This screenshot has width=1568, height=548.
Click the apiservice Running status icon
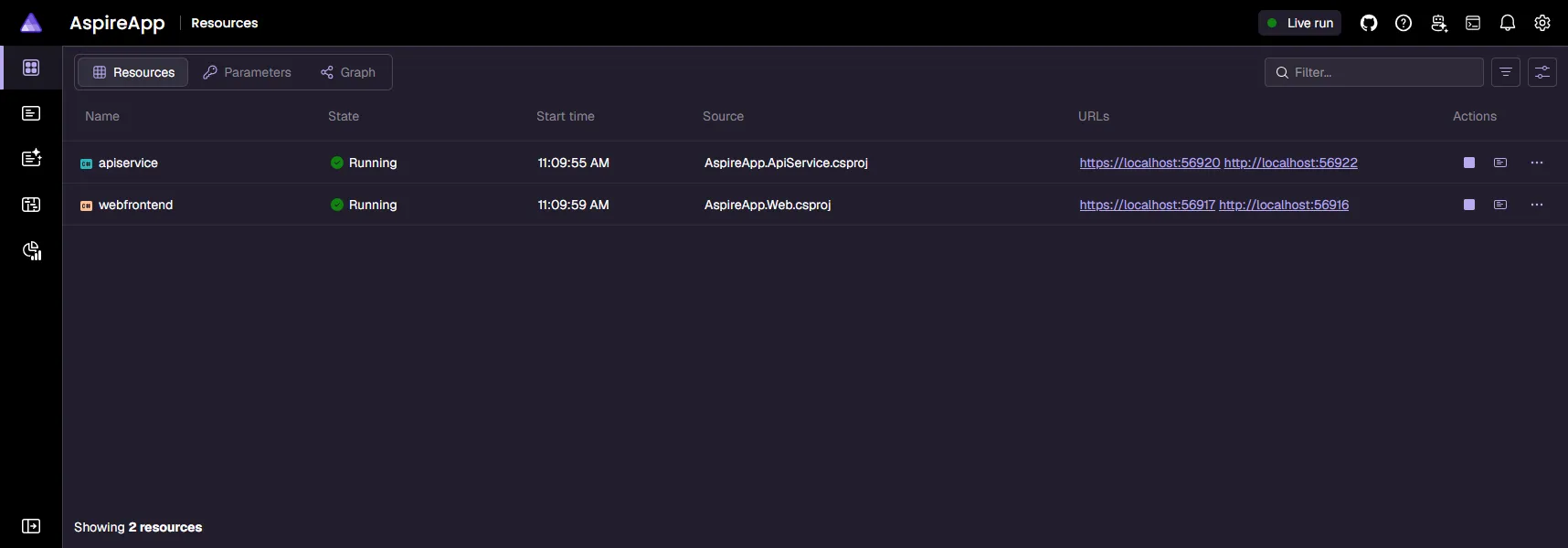pos(337,163)
